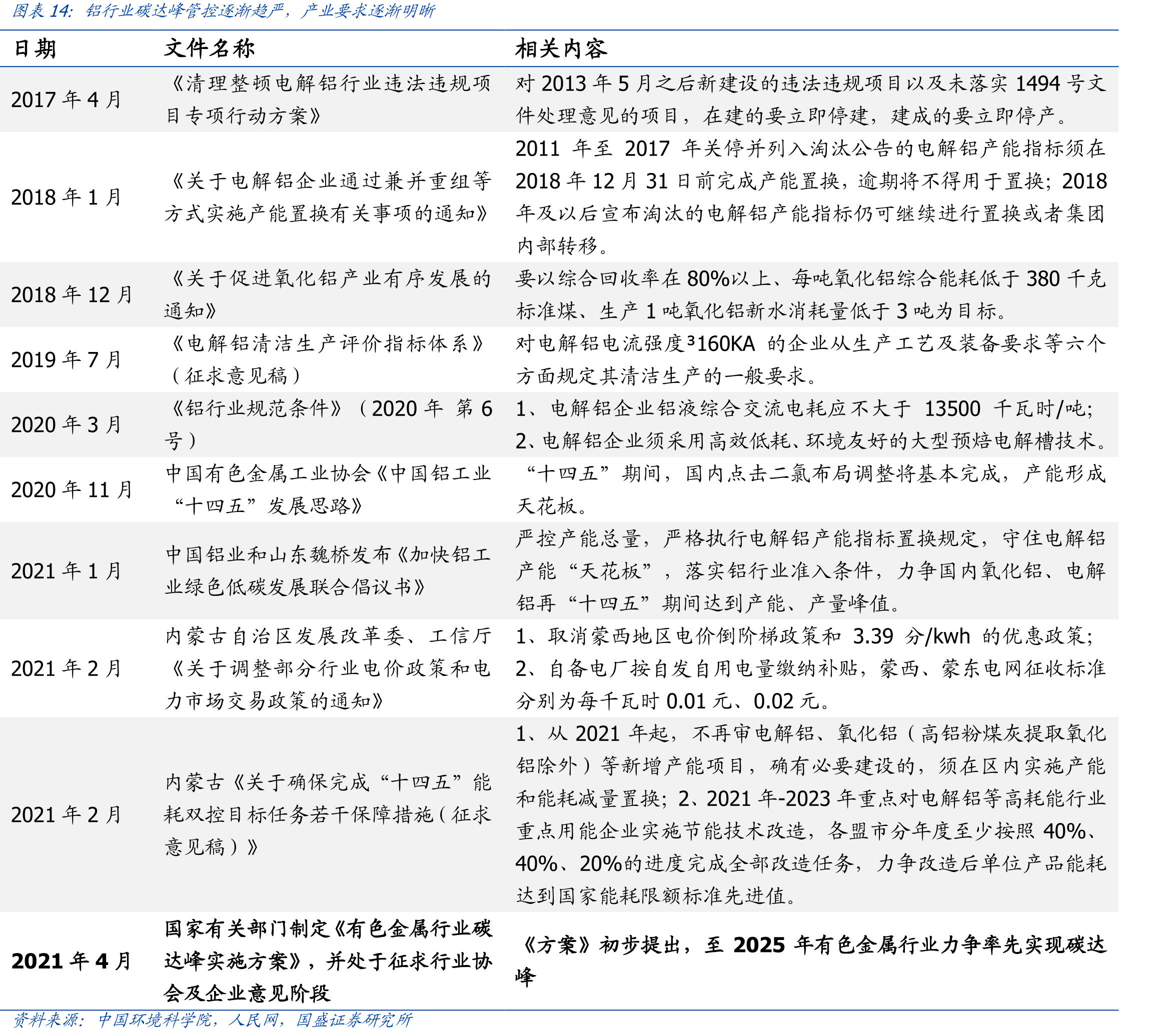The image size is (1170, 1036).
Task: Click 内蒙古《关于确保完成“十四五”能耗双控目标任务若干保障措施》 cell
Action: (328, 814)
